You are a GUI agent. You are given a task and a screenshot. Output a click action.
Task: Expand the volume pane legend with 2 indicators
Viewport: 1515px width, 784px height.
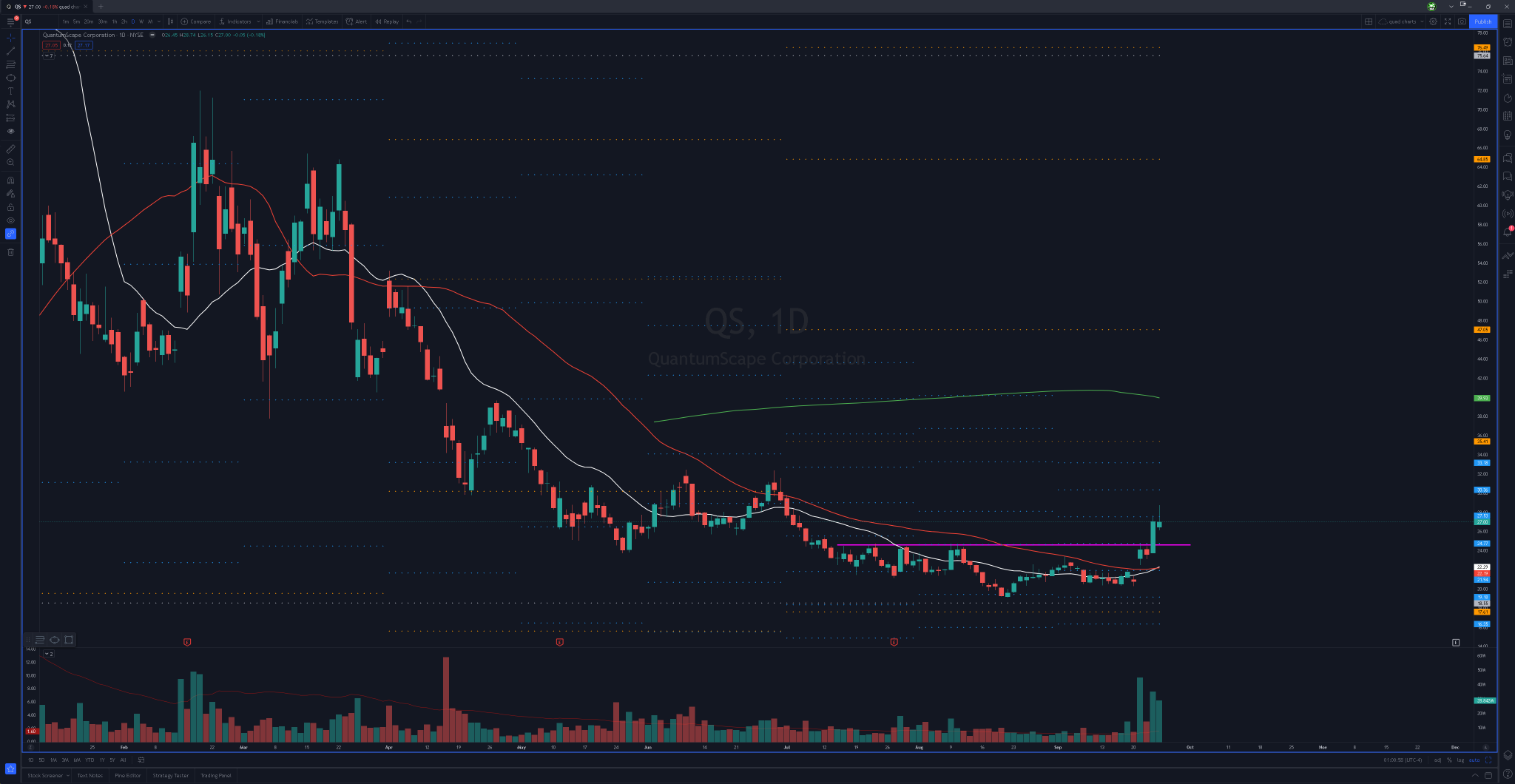(49, 654)
